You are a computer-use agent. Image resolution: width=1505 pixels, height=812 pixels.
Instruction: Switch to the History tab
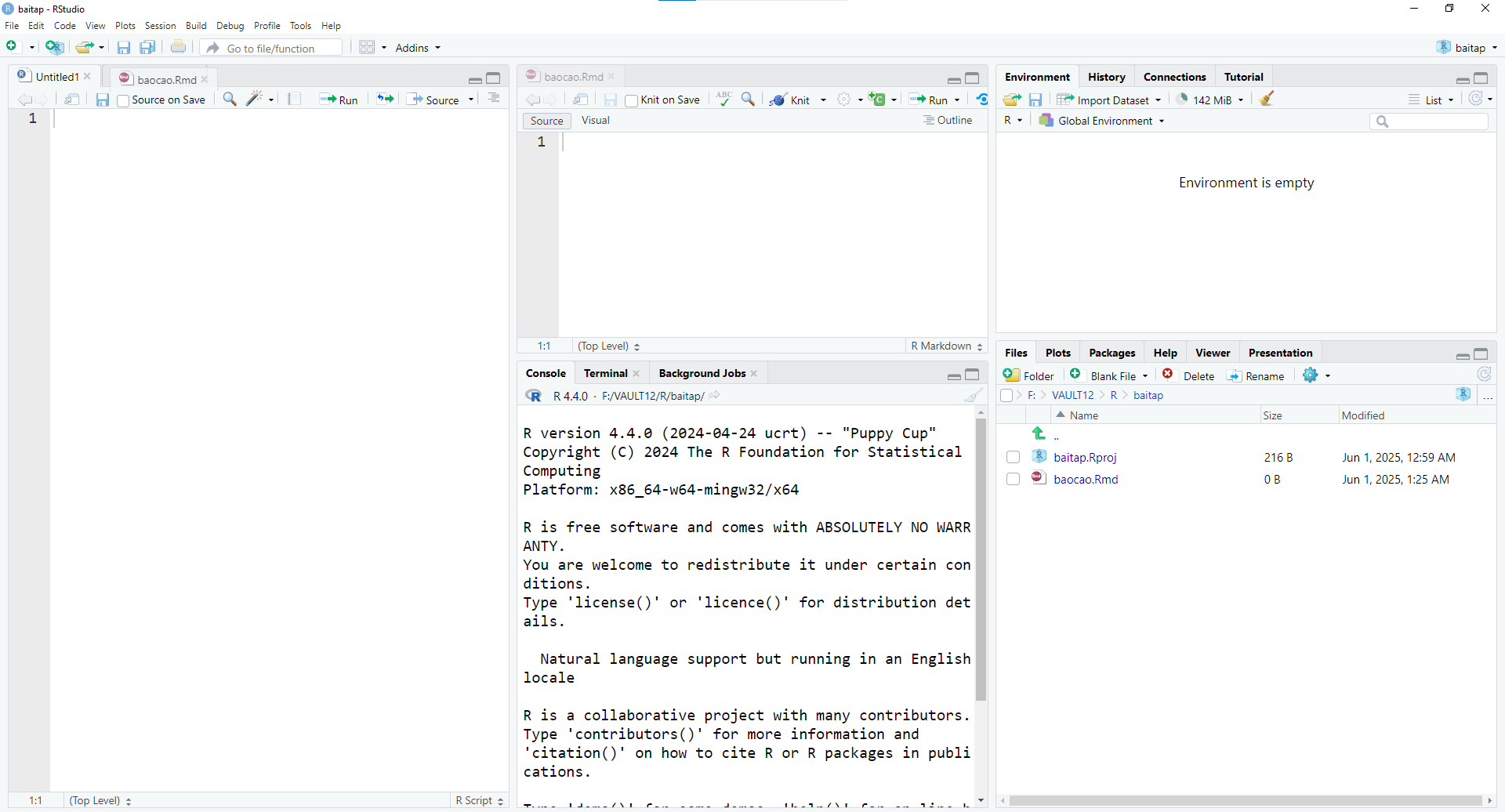pos(1106,77)
